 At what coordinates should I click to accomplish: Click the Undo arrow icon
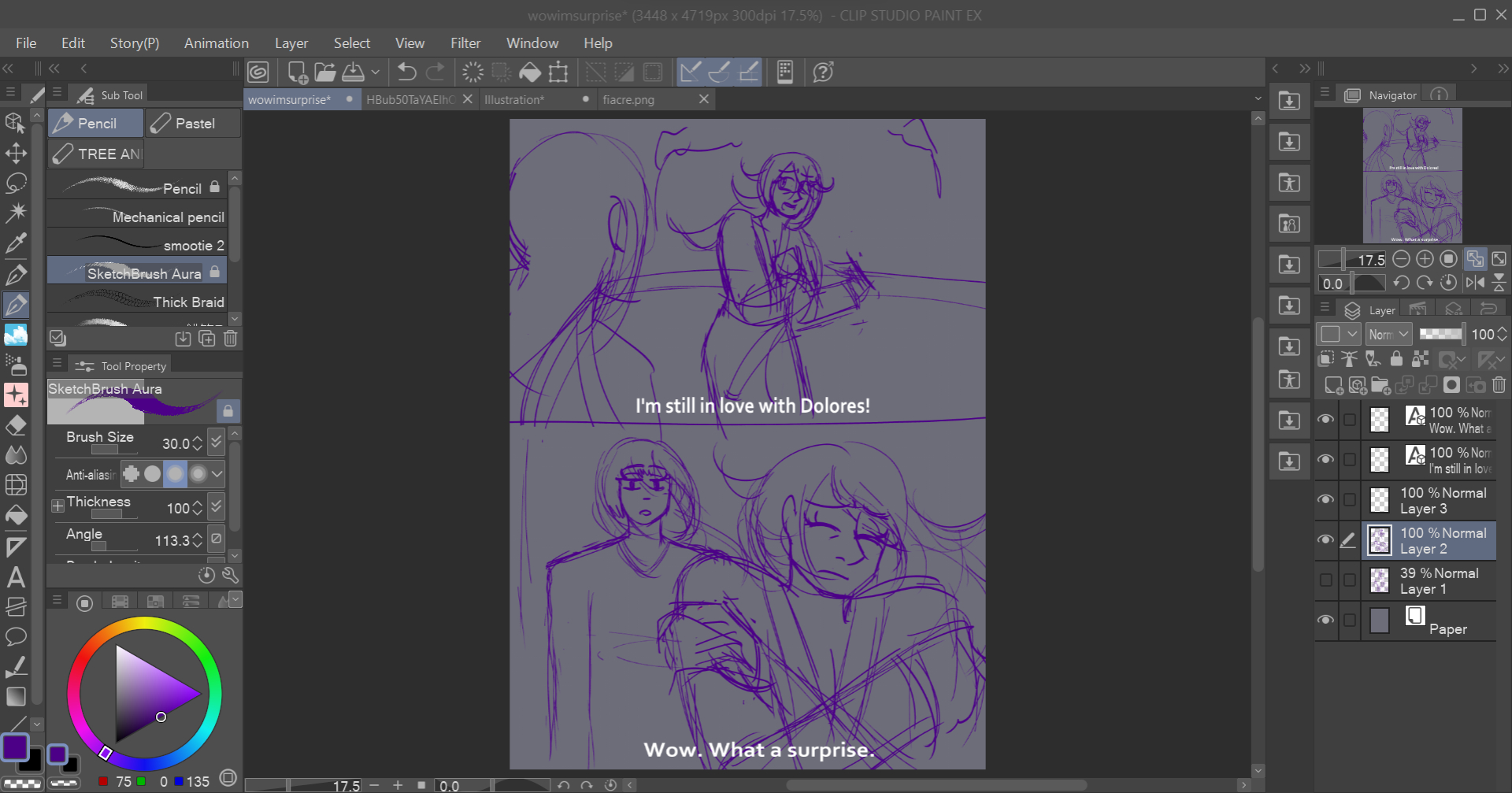tap(406, 72)
